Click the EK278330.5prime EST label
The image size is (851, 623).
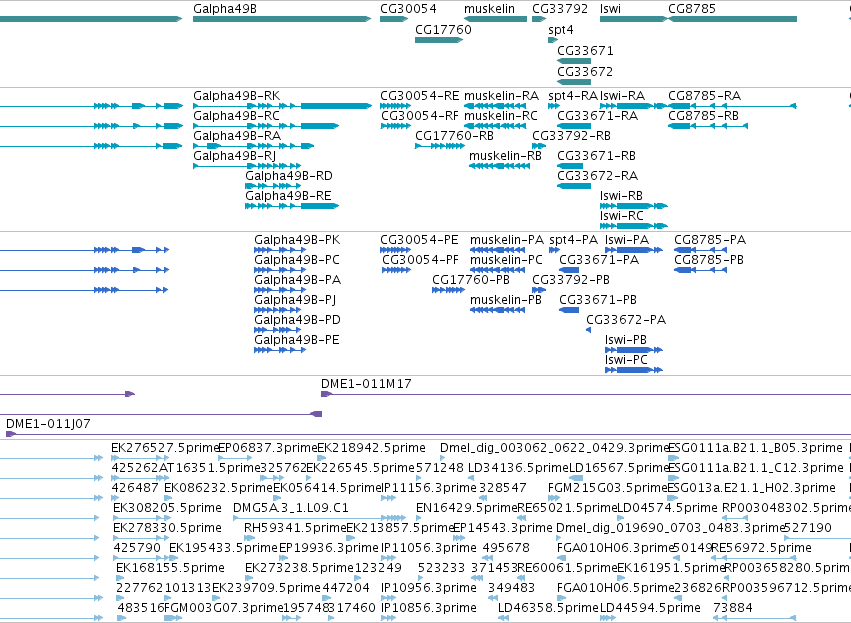tap(167, 528)
